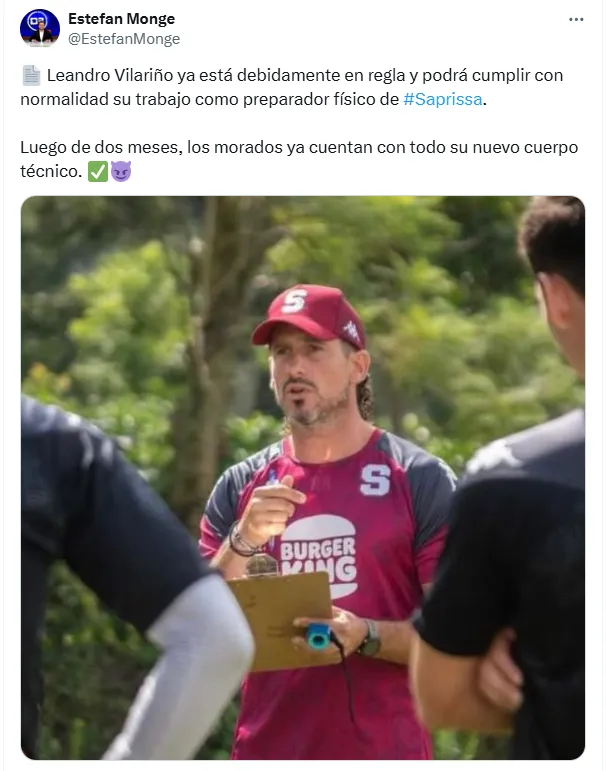This screenshot has width=606, height=771.
Task: Select the paragraph beginning Luego de dos meses
Action: (x=299, y=159)
